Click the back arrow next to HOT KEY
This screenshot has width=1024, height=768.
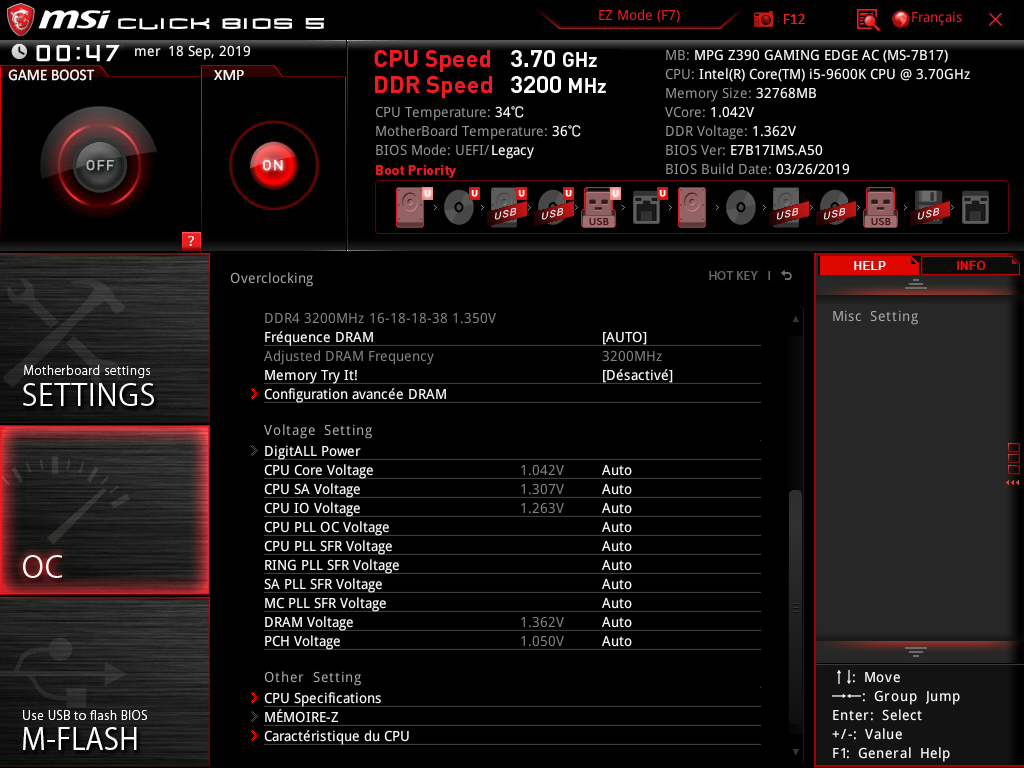point(787,276)
